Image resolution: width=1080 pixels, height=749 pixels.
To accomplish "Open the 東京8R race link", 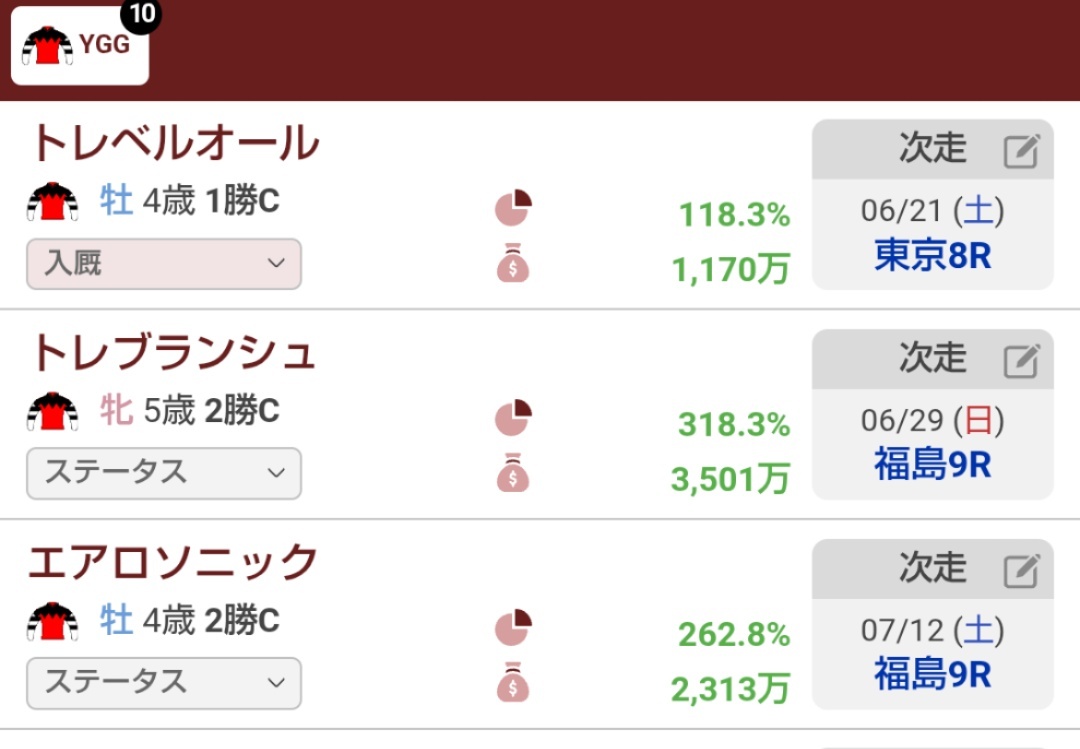I will (x=933, y=256).
